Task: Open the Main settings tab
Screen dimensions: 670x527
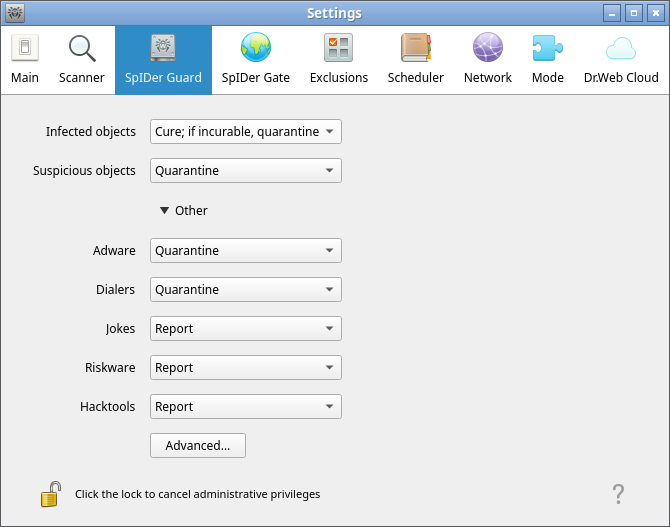Action: [x=25, y=60]
